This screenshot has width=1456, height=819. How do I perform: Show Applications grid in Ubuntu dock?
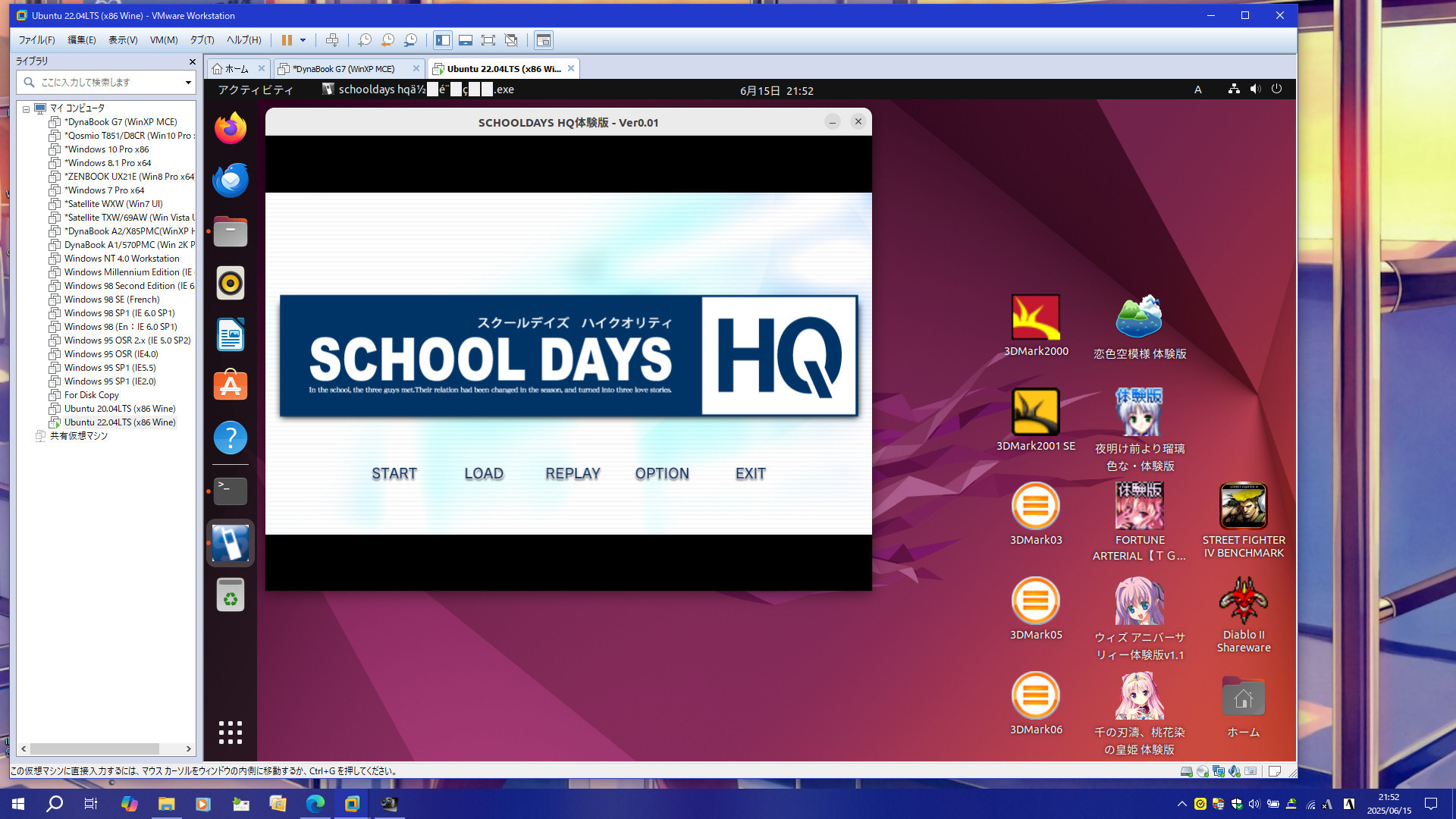click(x=231, y=733)
